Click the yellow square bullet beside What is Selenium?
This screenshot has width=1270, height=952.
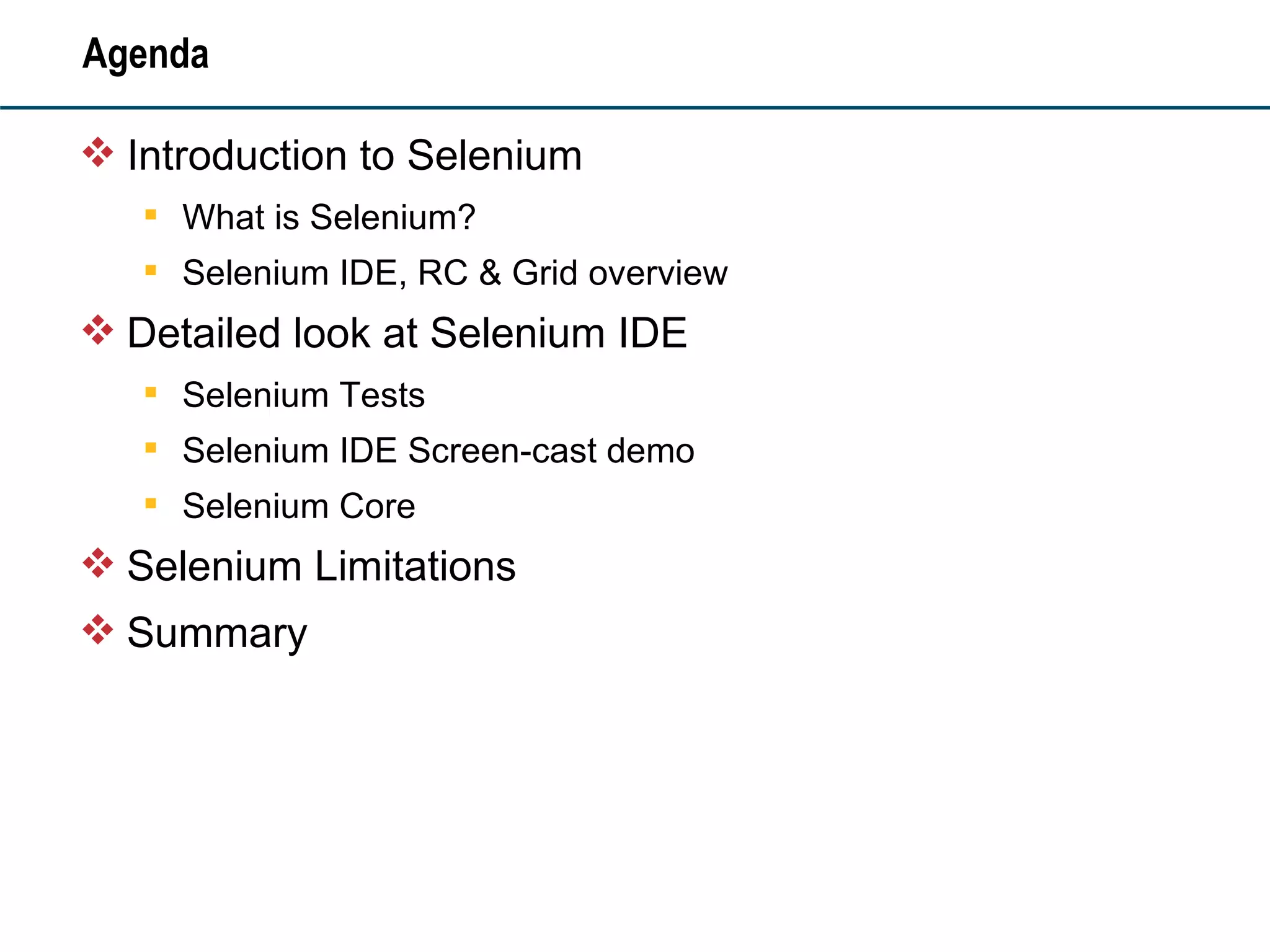[151, 215]
